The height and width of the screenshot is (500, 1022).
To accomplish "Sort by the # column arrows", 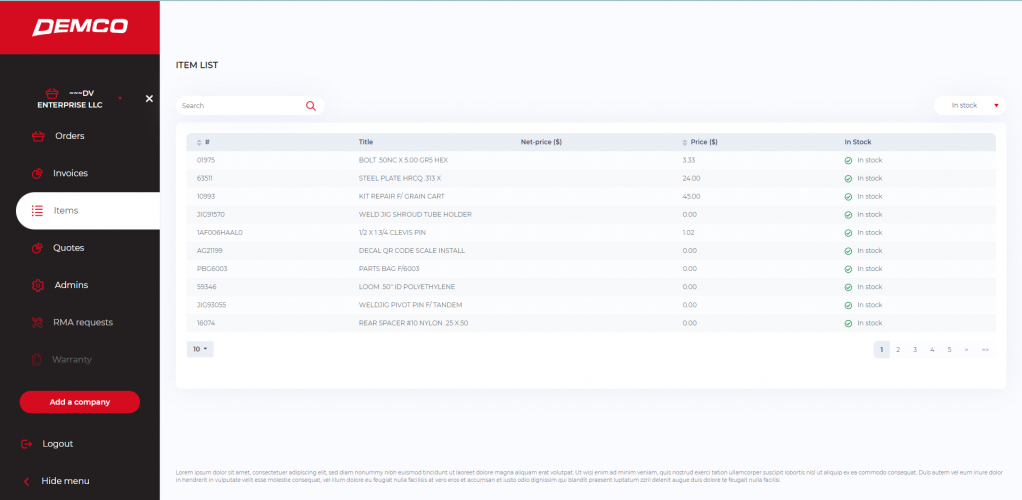I will coord(200,142).
